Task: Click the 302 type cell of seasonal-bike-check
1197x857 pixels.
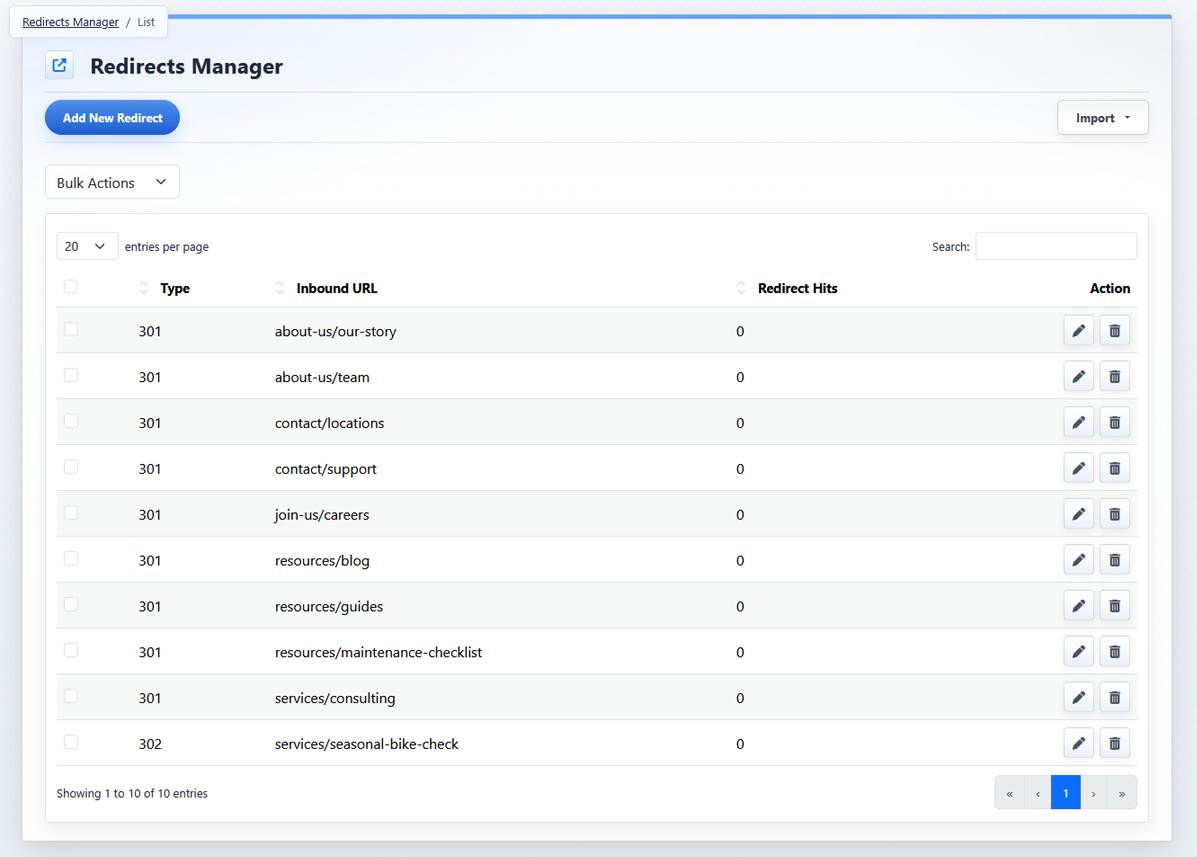Action: pyautogui.click(x=150, y=743)
